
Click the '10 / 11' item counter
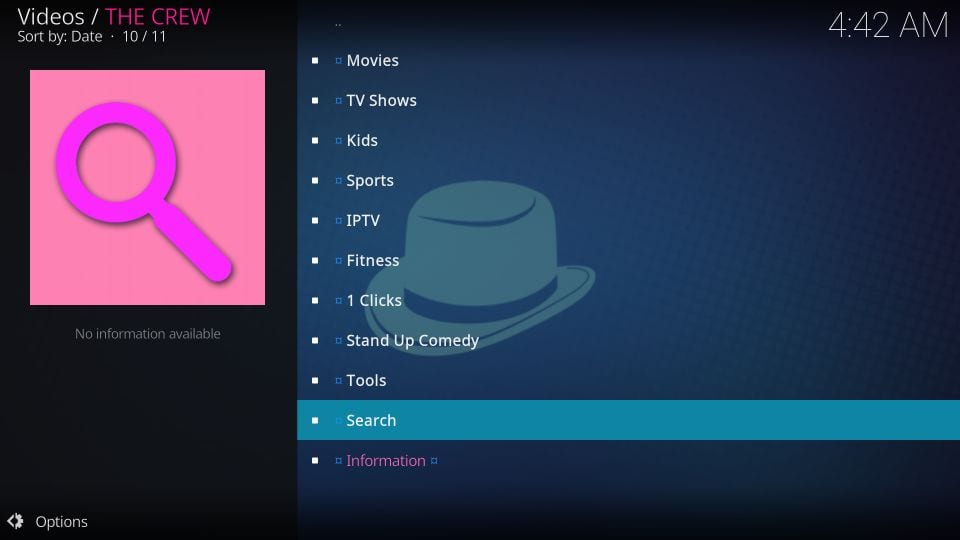coord(144,37)
